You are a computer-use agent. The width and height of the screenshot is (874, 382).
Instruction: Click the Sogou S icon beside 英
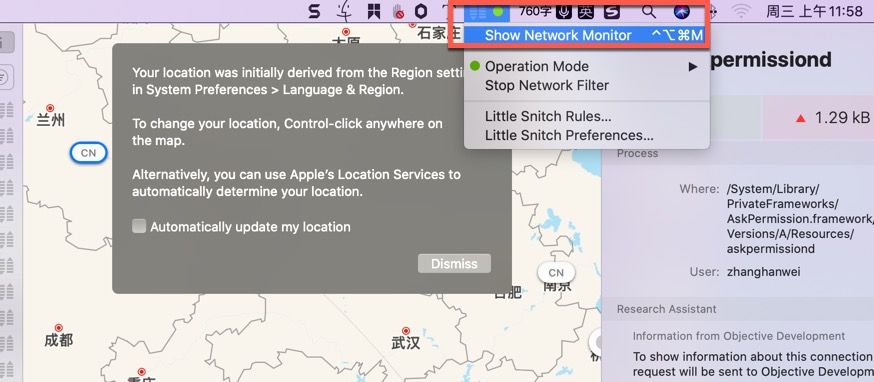pyautogui.click(x=613, y=11)
